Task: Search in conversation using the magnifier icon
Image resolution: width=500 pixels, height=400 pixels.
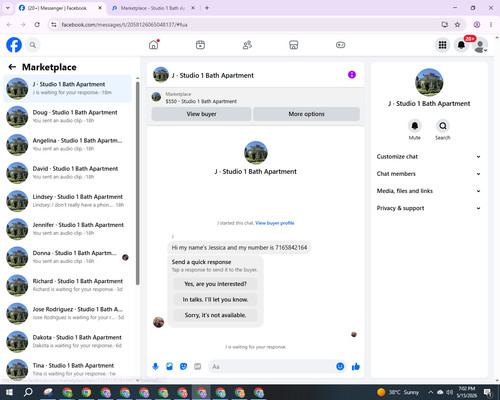Action: [x=443, y=126]
